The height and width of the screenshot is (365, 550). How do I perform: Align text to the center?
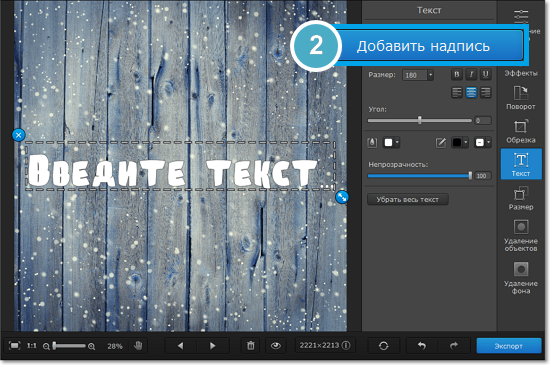pyautogui.click(x=471, y=93)
